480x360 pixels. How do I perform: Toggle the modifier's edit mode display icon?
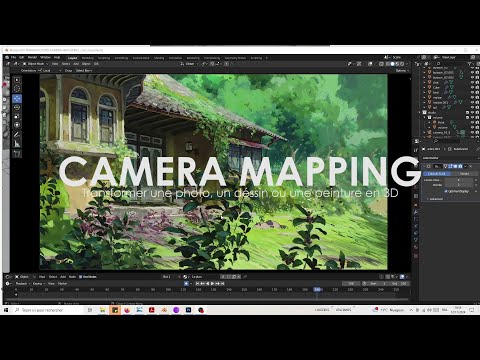tap(450, 166)
